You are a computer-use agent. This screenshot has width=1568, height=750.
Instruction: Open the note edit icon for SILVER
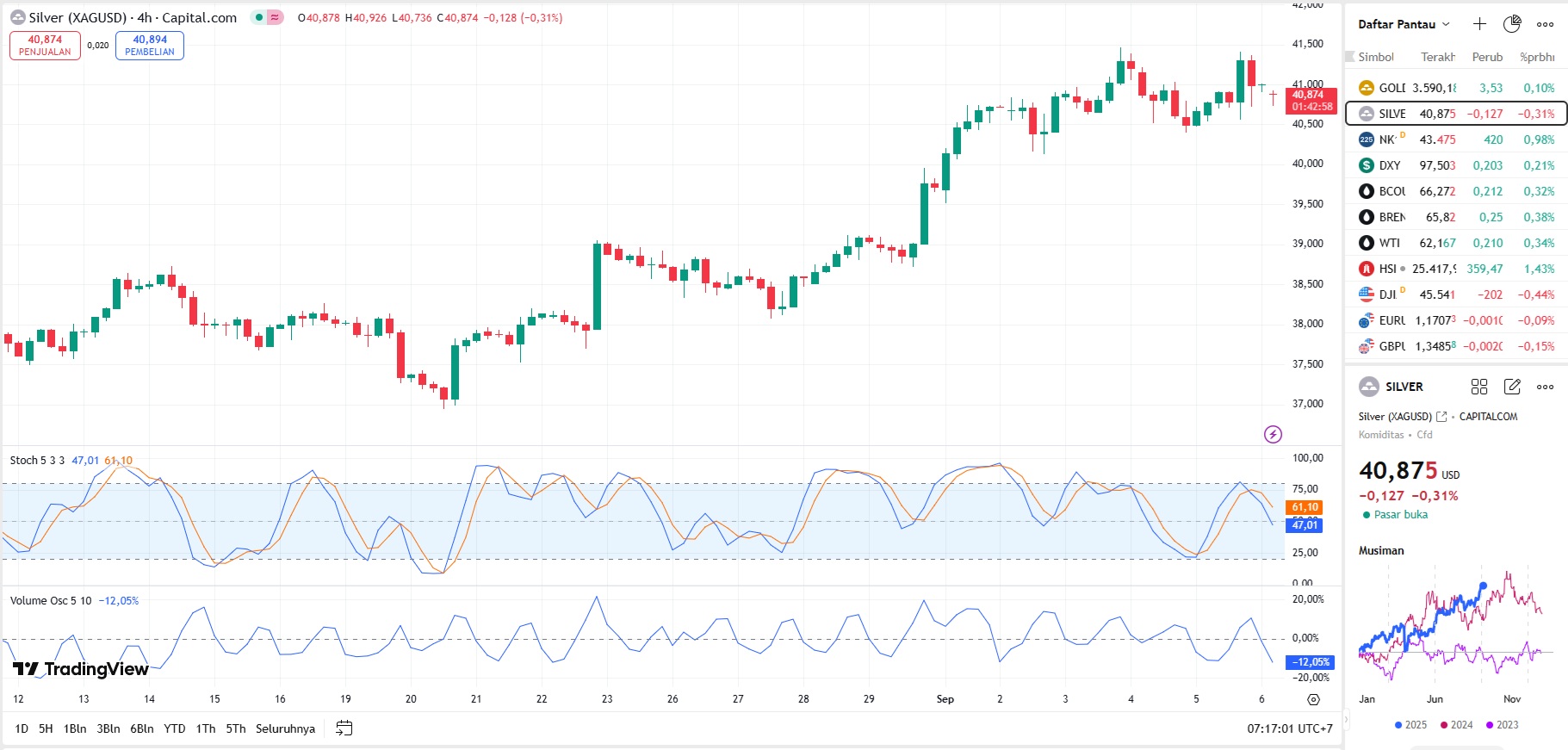click(1512, 387)
